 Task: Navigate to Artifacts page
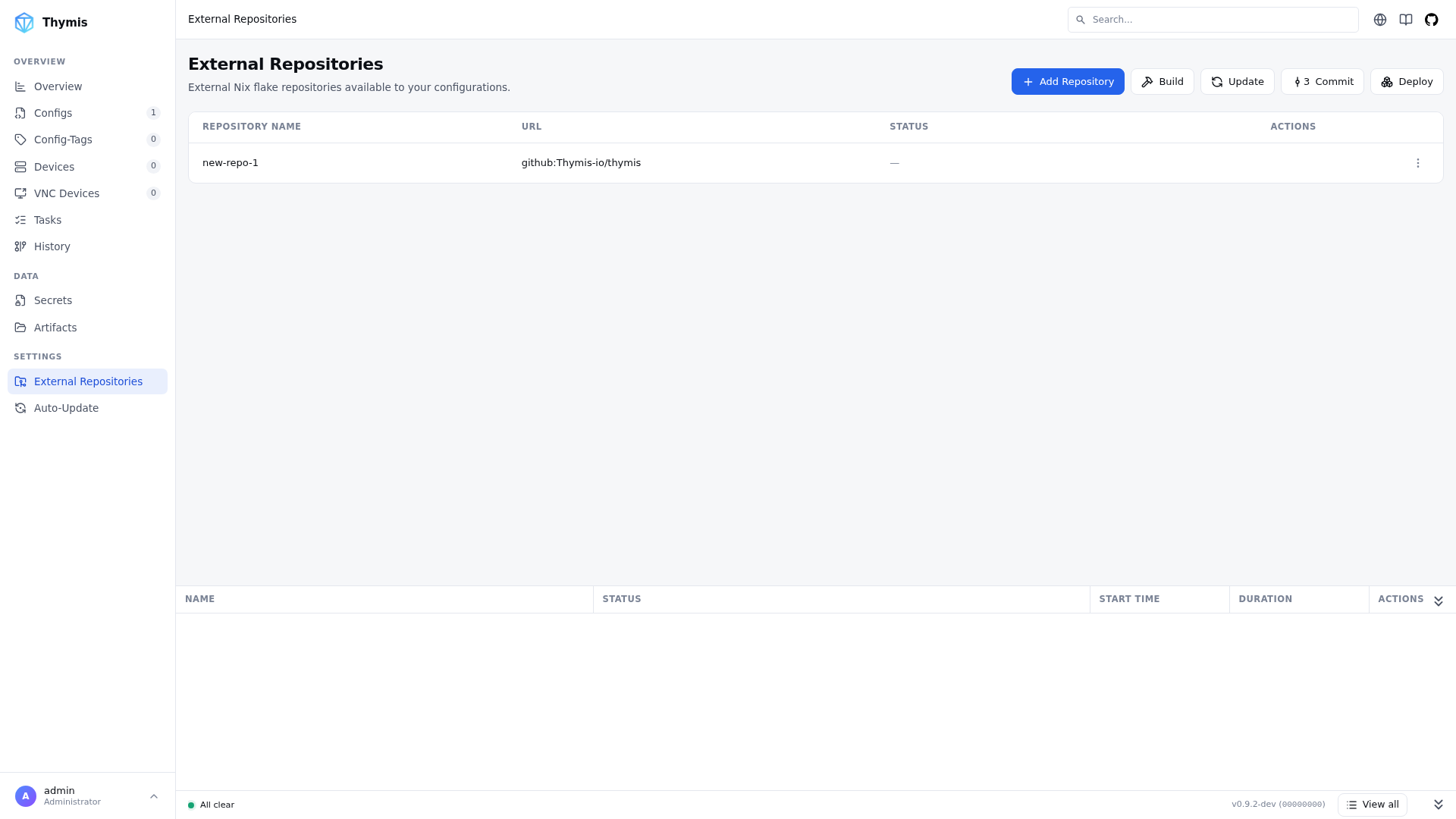(87, 328)
